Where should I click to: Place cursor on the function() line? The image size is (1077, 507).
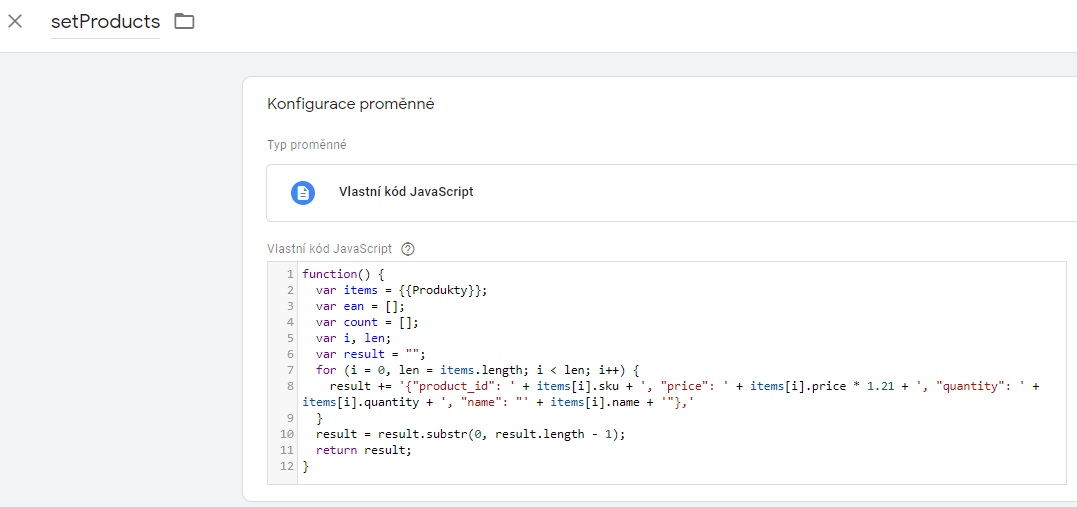343,274
